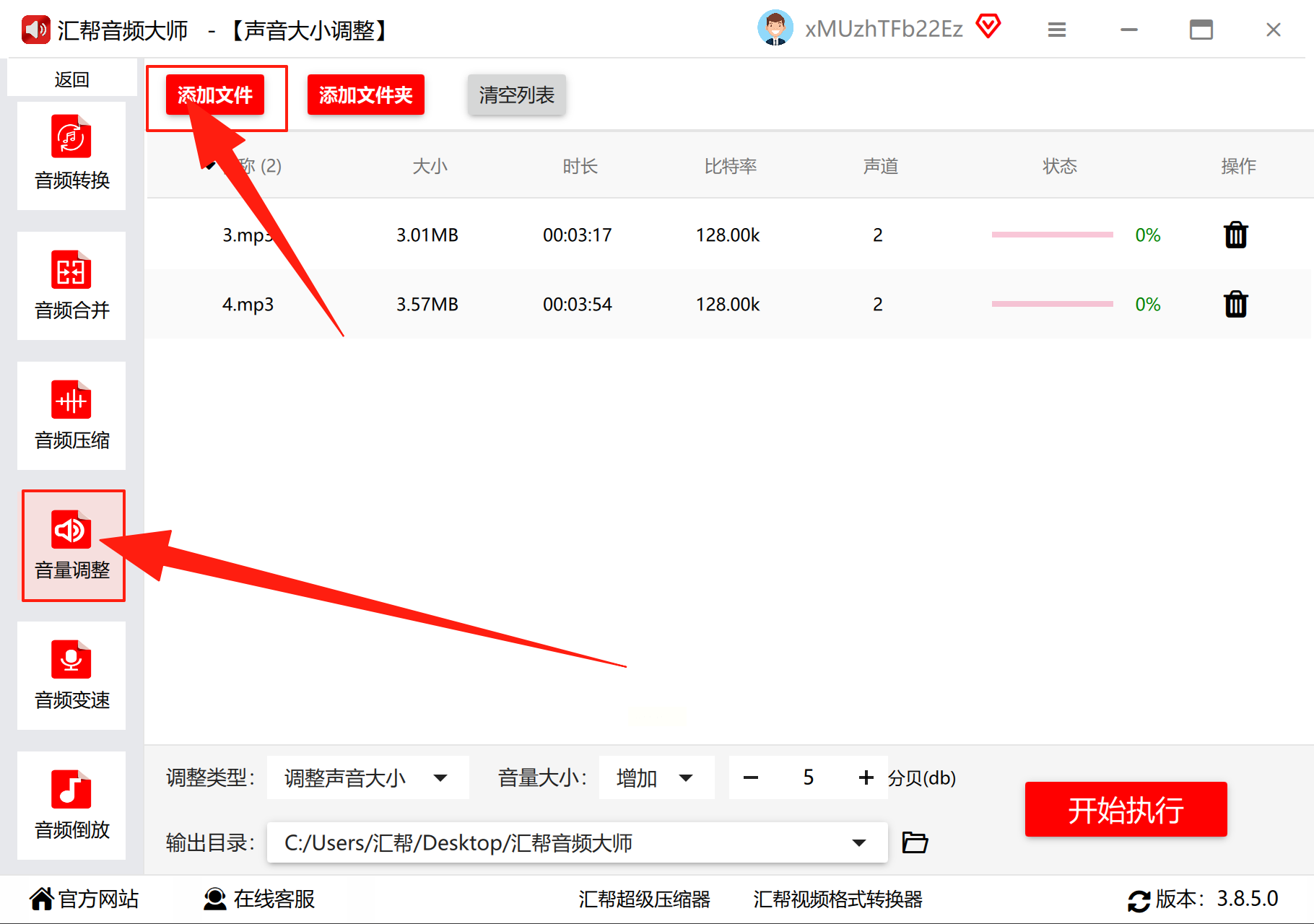Increase decibel value with plus button
The width and height of the screenshot is (1314, 924).
coord(866,777)
